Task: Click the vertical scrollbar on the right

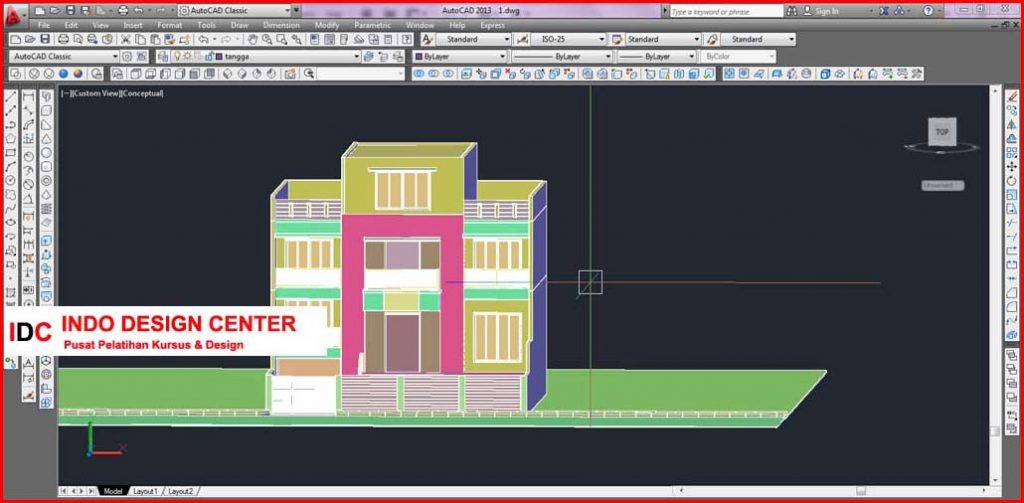Action: pyautogui.click(x=995, y=285)
